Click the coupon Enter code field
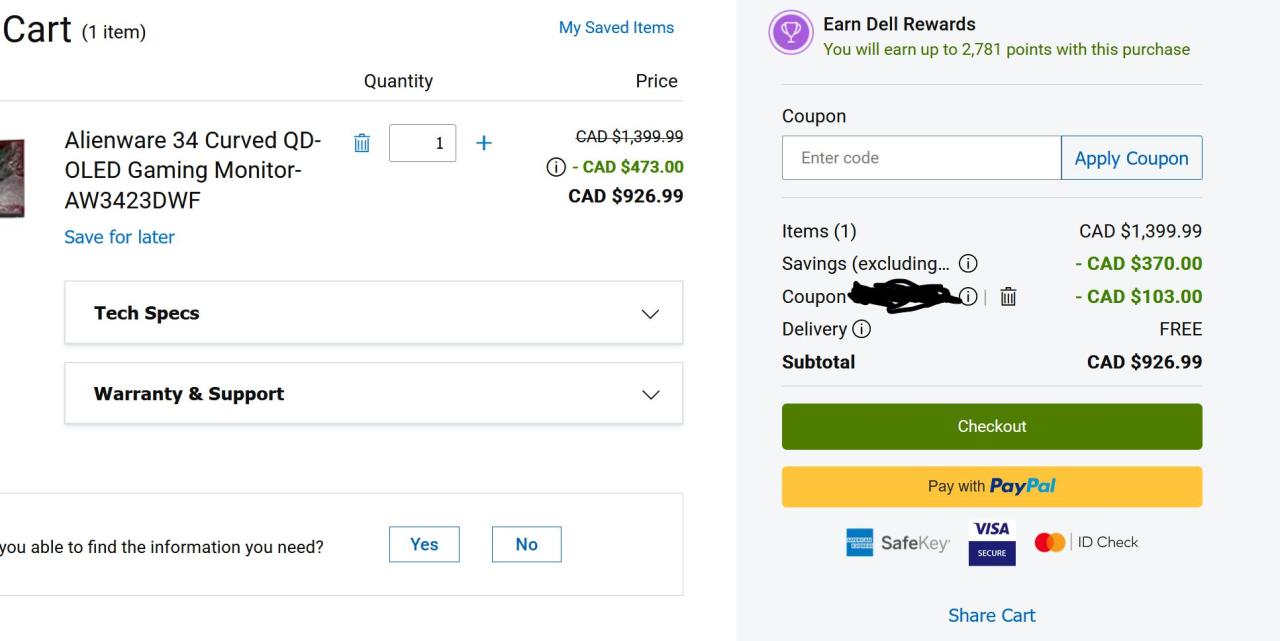The image size is (1280, 641). click(921, 158)
